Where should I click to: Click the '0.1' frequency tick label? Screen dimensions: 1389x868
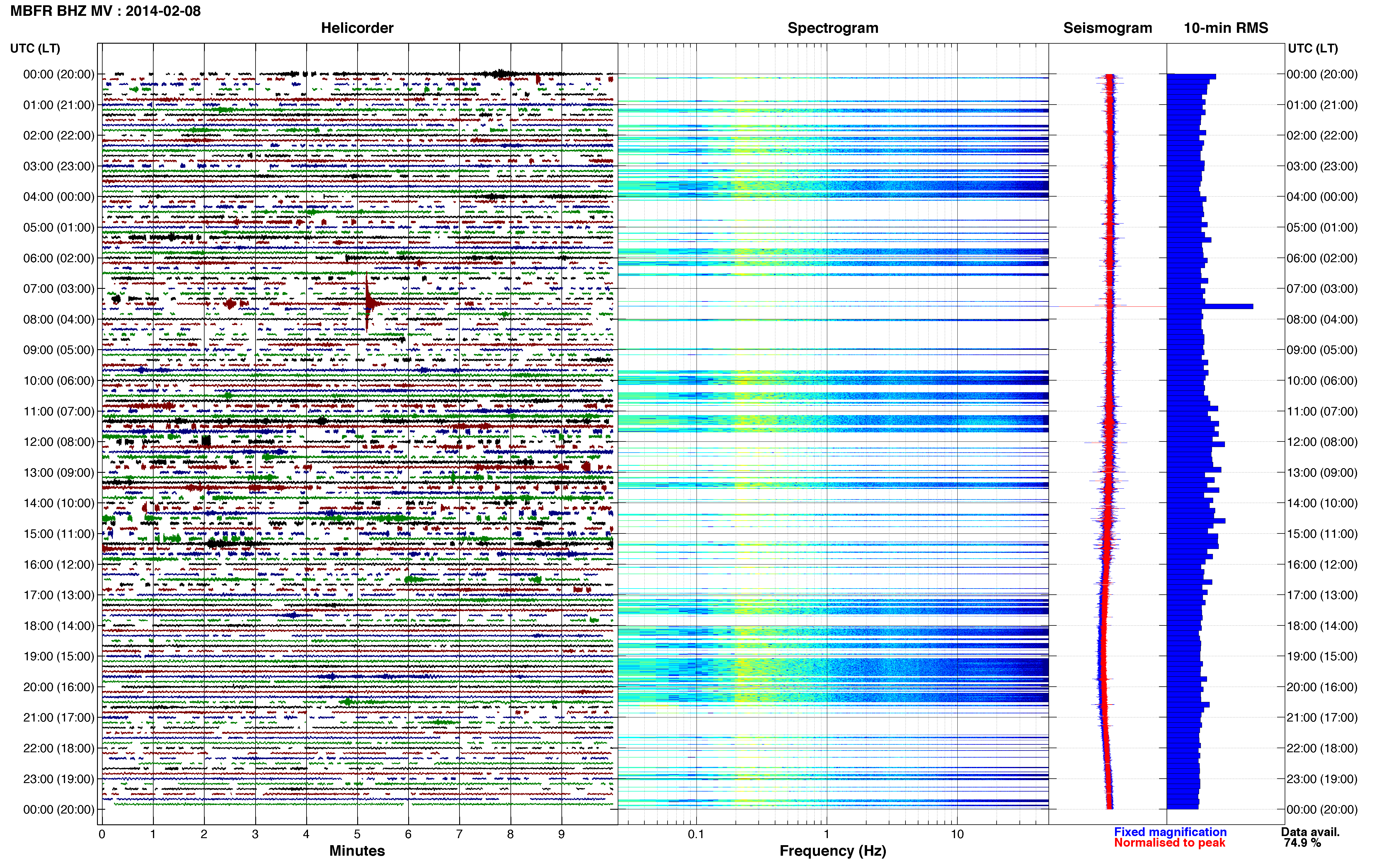[x=696, y=834]
